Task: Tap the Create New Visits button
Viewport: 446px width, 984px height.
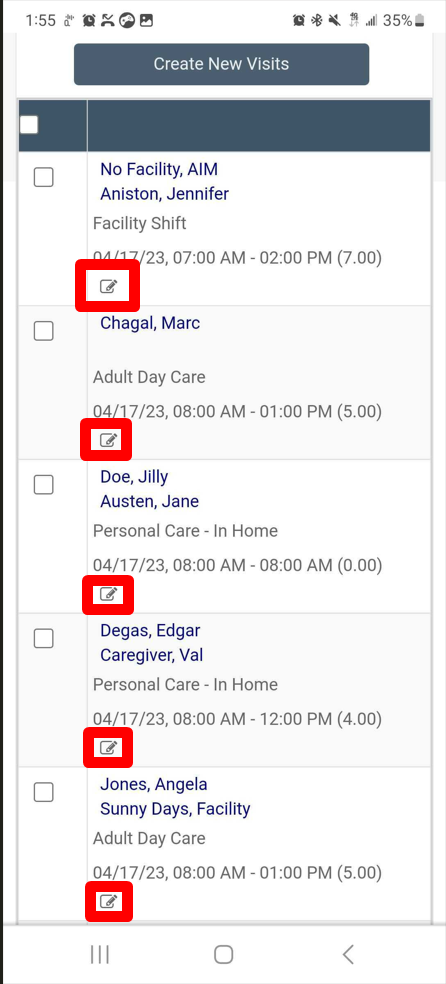Action: coord(221,64)
